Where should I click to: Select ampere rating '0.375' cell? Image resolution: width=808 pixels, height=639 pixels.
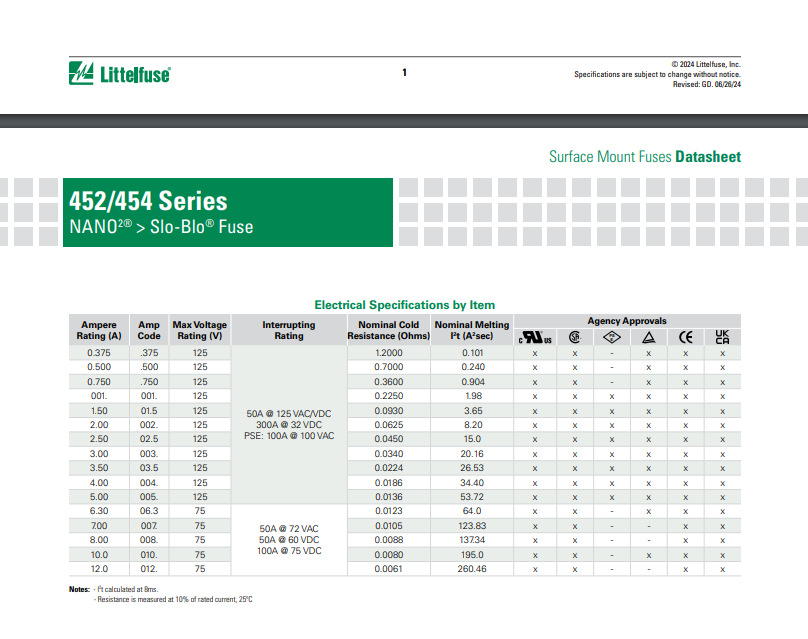pos(99,353)
